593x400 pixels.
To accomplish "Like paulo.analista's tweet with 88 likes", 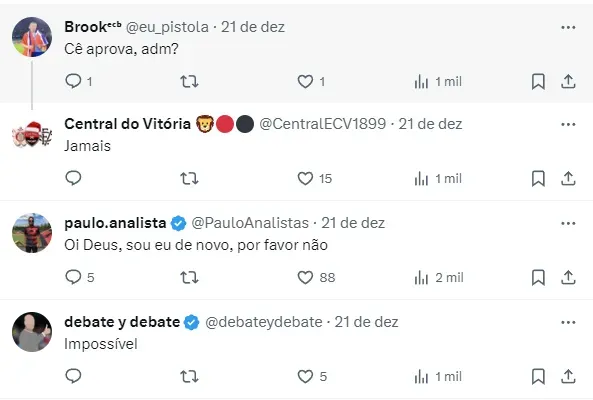I will coord(305,278).
